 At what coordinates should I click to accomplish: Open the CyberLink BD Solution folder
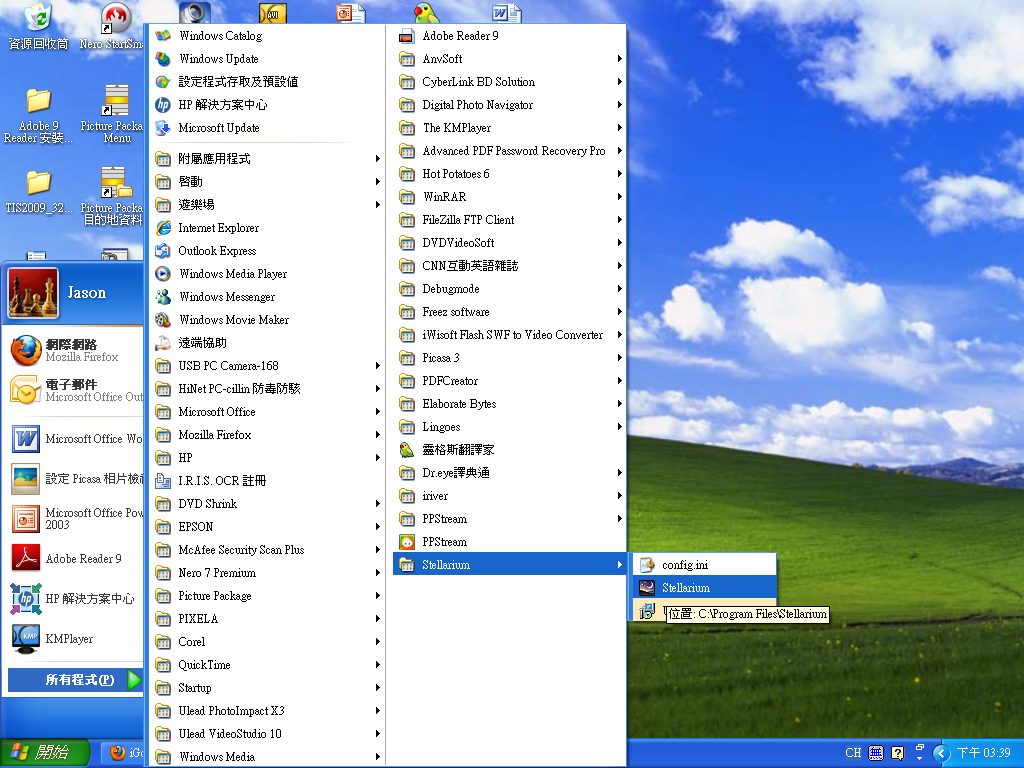pos(509,82)
